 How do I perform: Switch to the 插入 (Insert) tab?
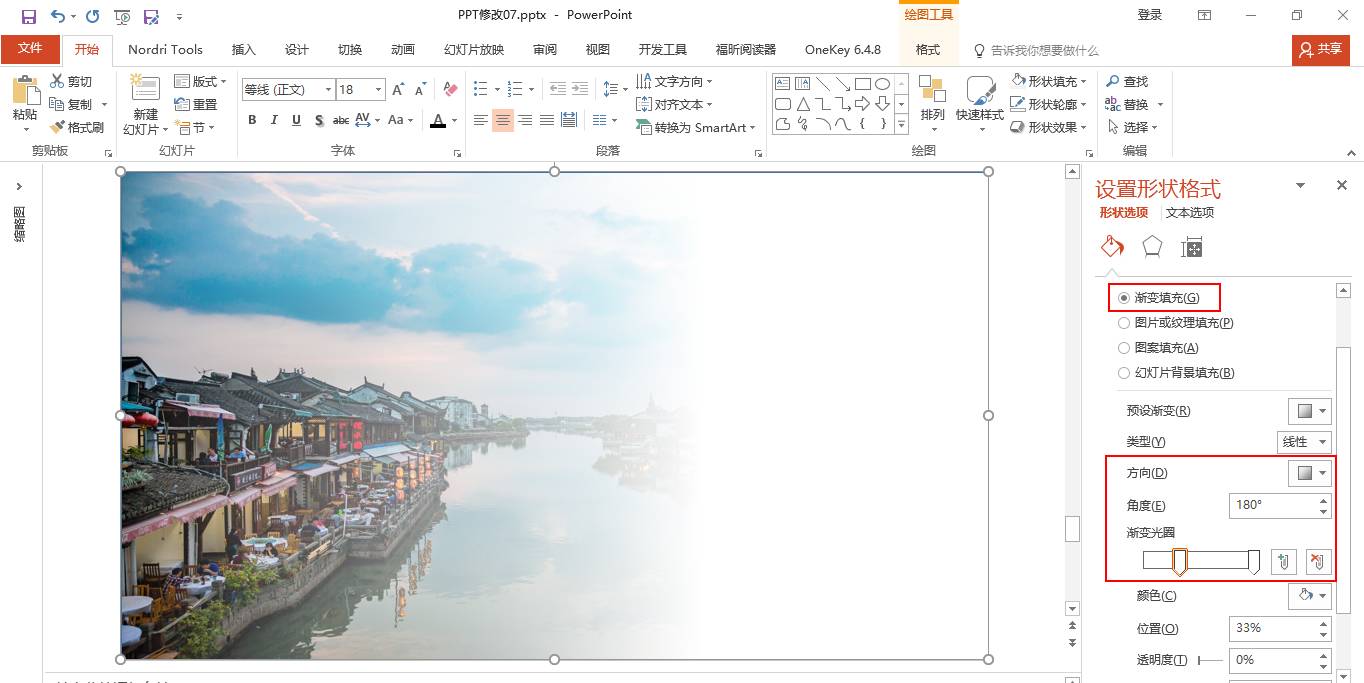click(243, 49)
